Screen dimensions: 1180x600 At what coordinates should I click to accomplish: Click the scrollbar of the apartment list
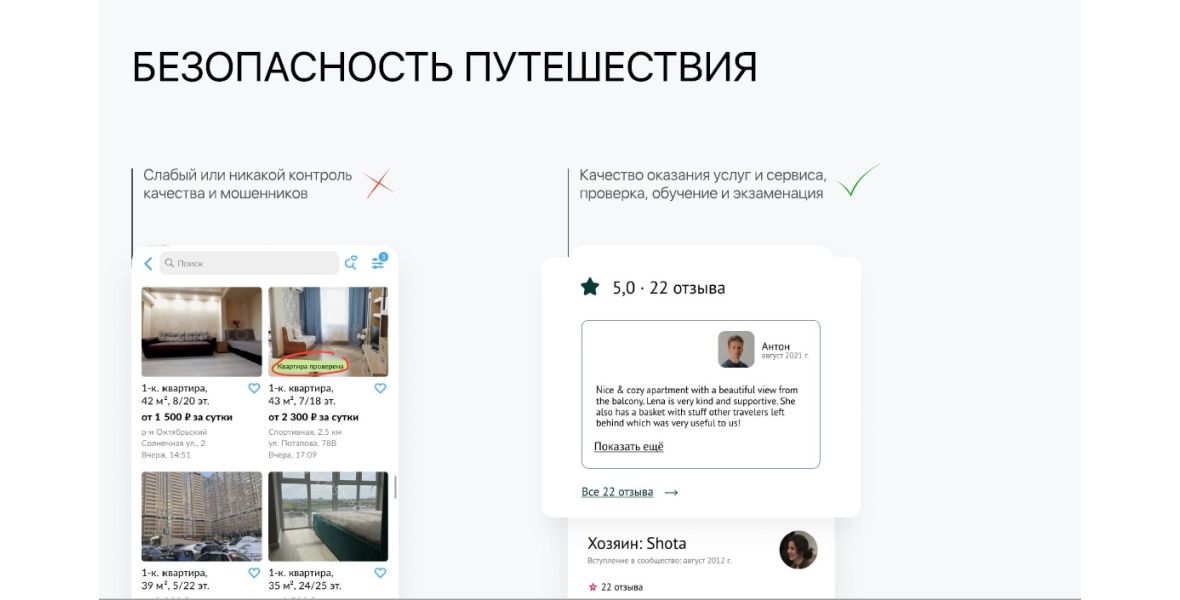(395, 487)
